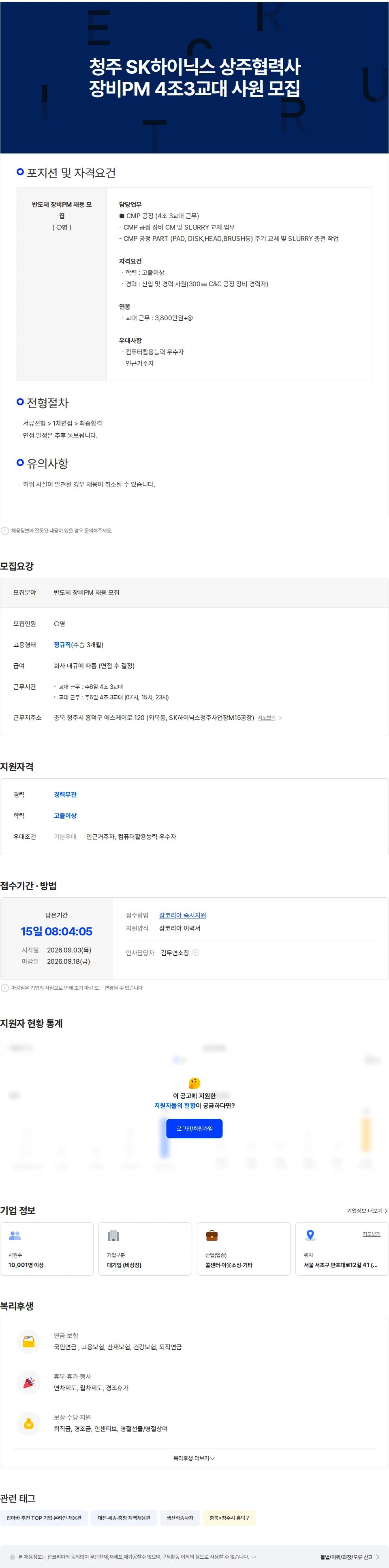Click the 잡코리아 즉시지원 link
This screenshot has width=389, height=1568.
[183, 916]
